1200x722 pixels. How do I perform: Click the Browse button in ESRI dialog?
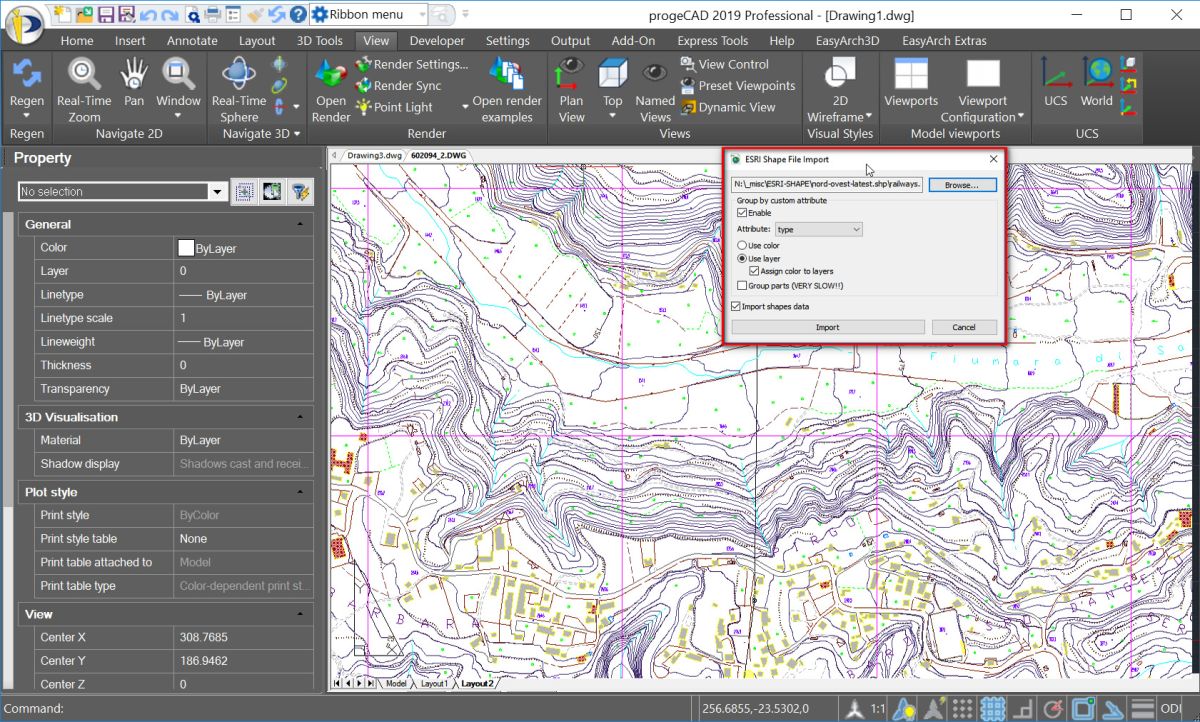(963, 184)
